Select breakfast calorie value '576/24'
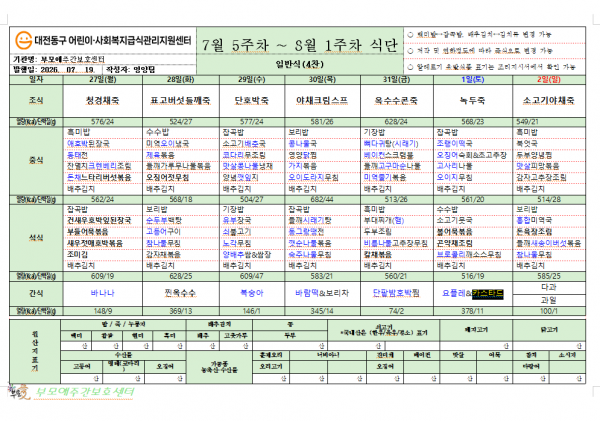 tap(103, 122)
